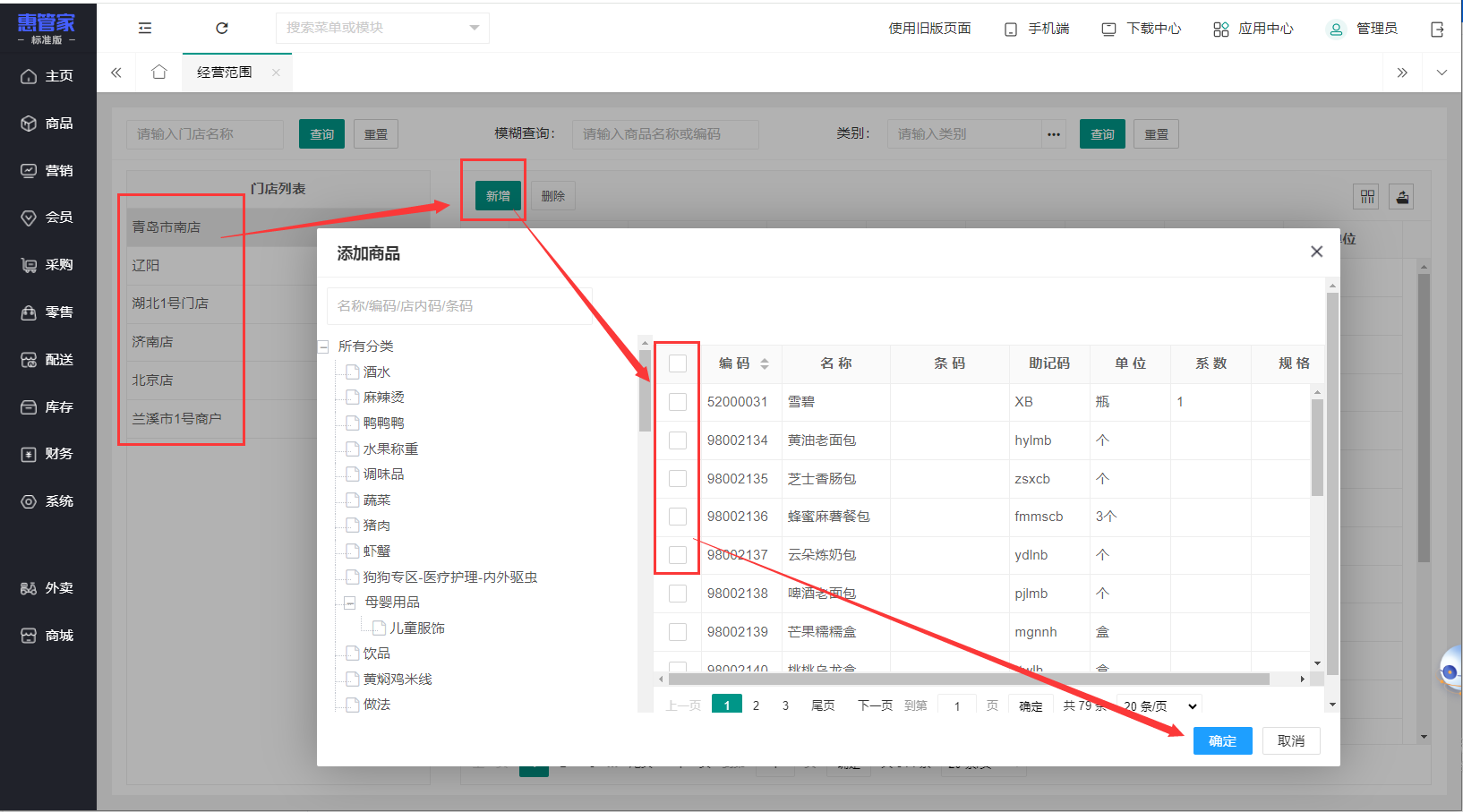This screenshot has width=1463, height=812.
Task: Check the 雪碧 row checkbox
Action: pos(678,402)
